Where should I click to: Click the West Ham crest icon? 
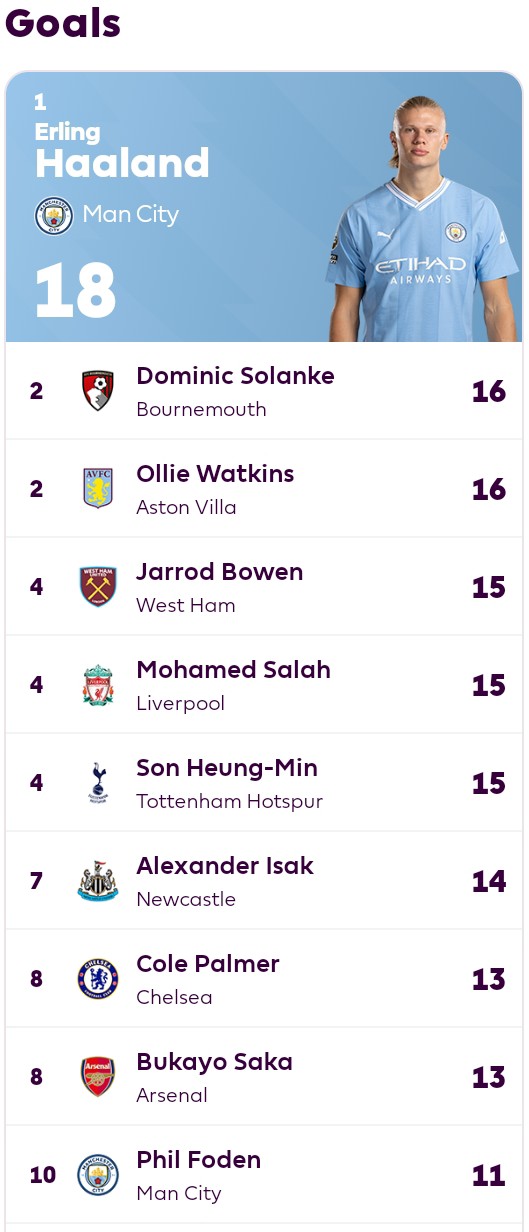pos(98,586)
